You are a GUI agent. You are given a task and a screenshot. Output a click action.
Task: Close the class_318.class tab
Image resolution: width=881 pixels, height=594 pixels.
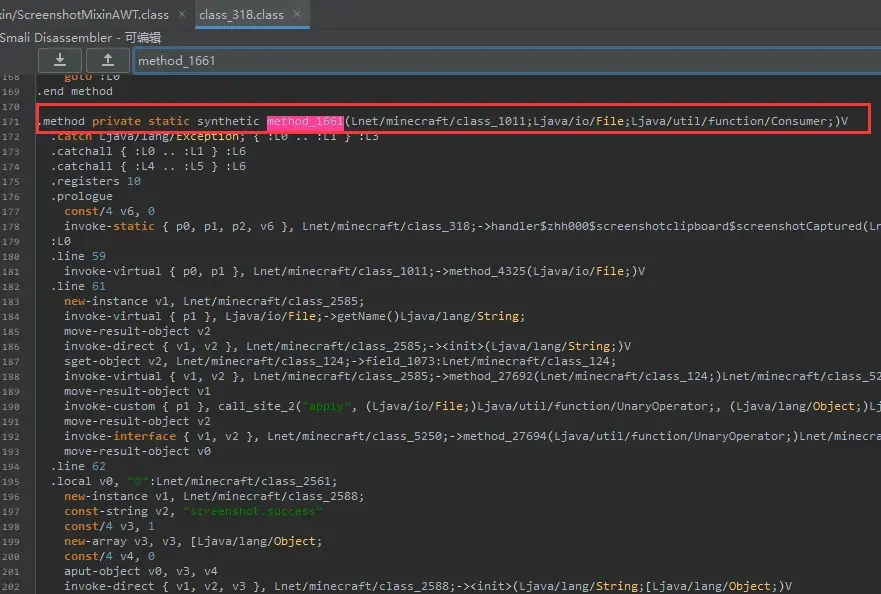tap(297, 15)
